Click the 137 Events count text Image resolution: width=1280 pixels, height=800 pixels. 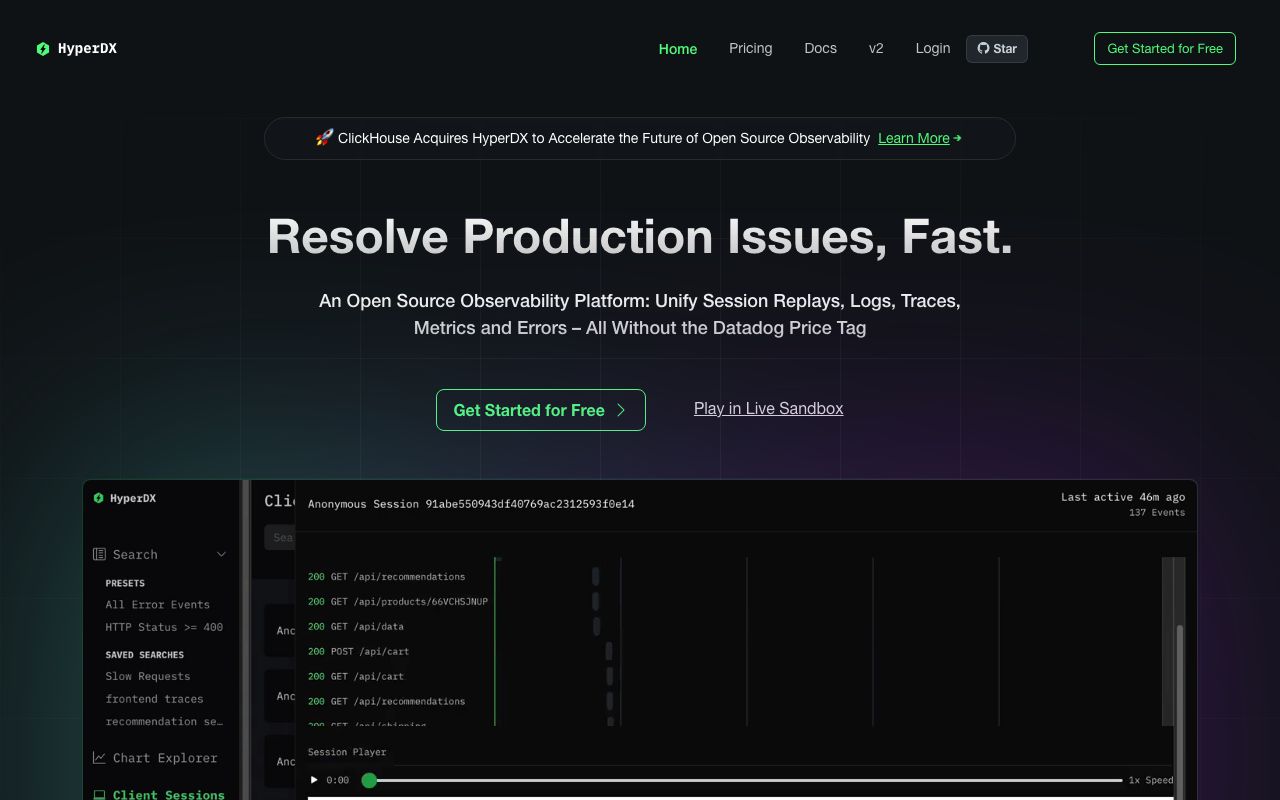click(x=1157, y=513)
